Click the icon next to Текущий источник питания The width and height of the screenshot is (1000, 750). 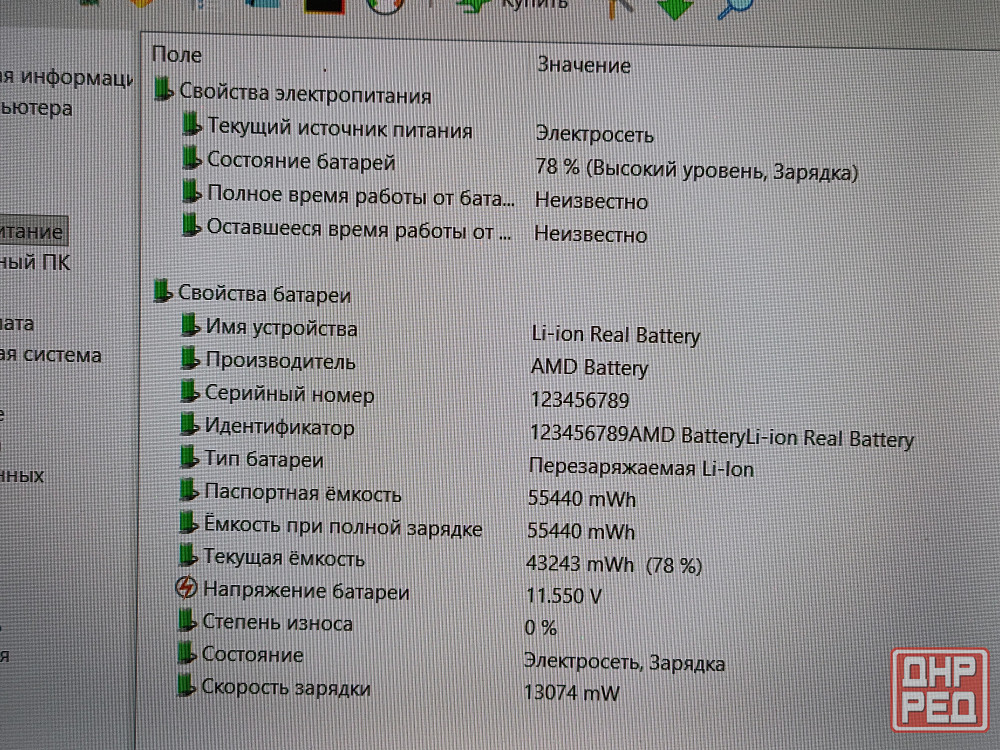pyautogui.click(x=191, y=127)
